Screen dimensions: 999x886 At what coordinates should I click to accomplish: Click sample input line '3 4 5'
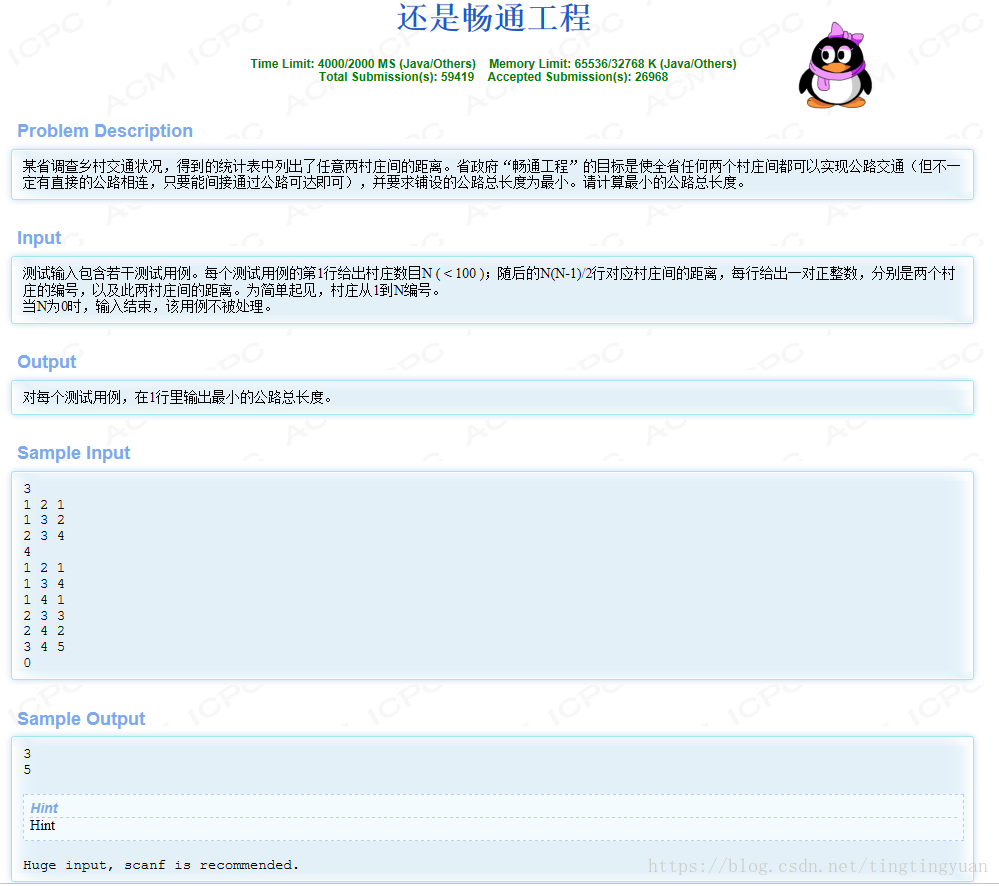click(x=44, y=647)
